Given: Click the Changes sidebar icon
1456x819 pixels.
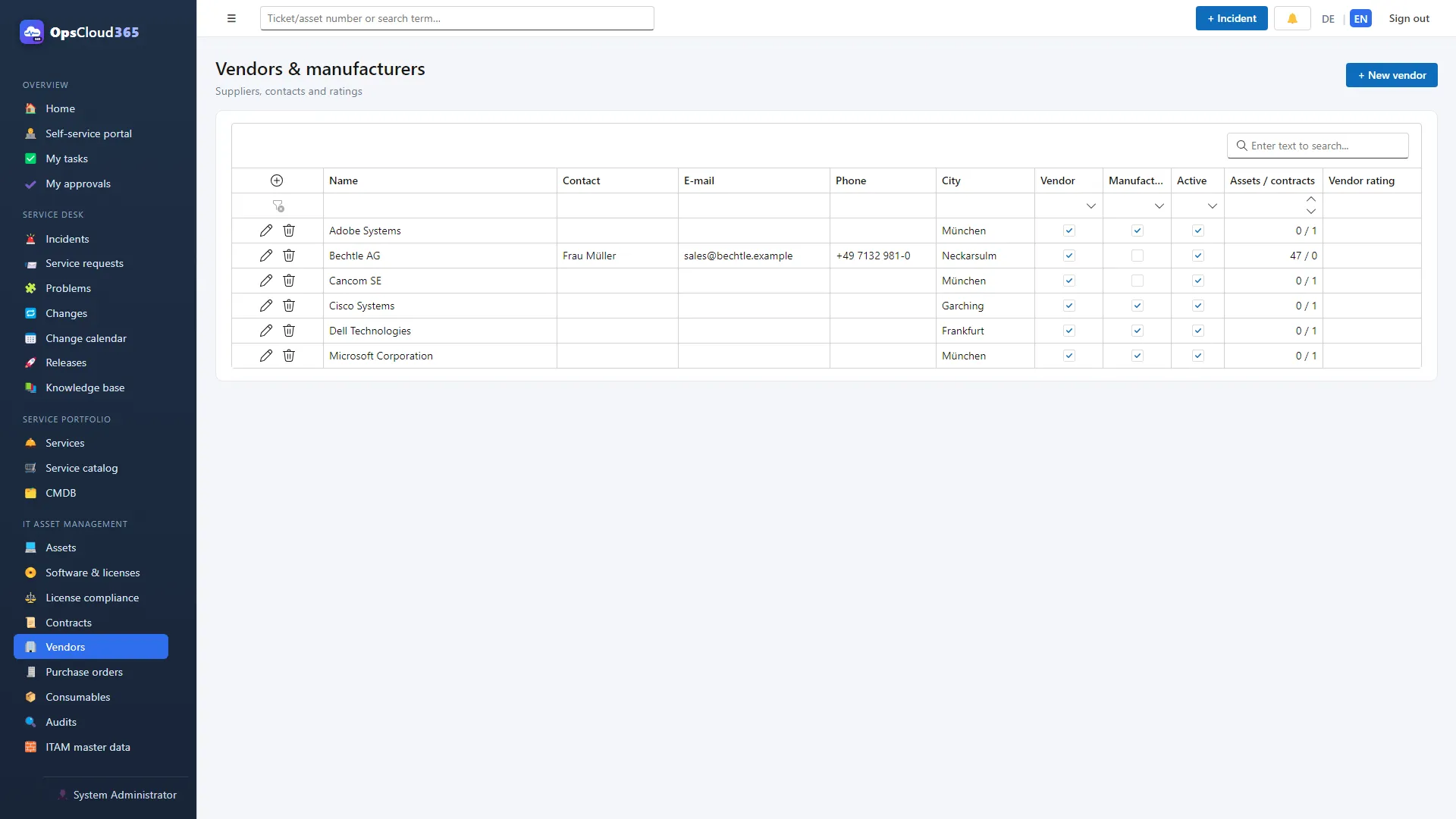Looking at the screenshot, I should pyautogui.click(x=30, y=313).
